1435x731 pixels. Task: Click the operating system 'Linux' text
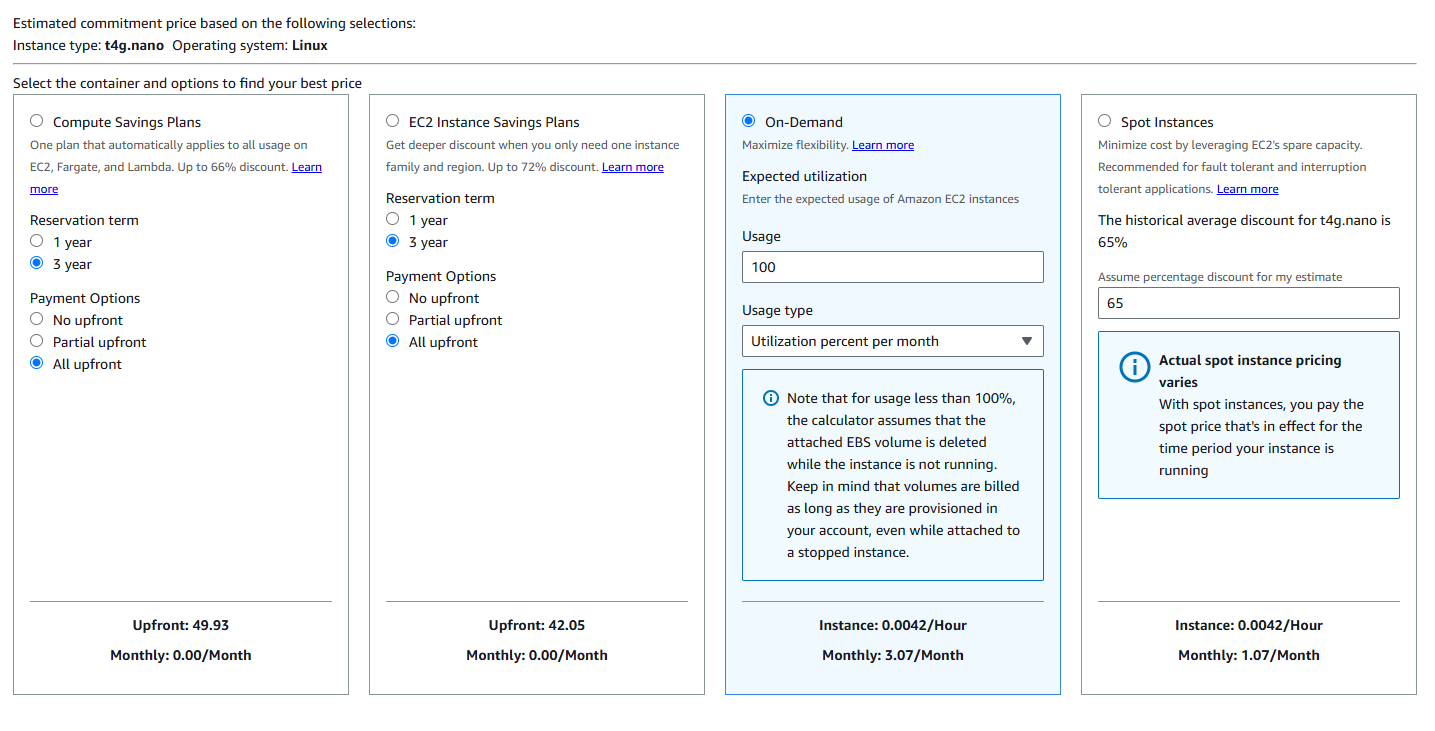coord(310,45)
